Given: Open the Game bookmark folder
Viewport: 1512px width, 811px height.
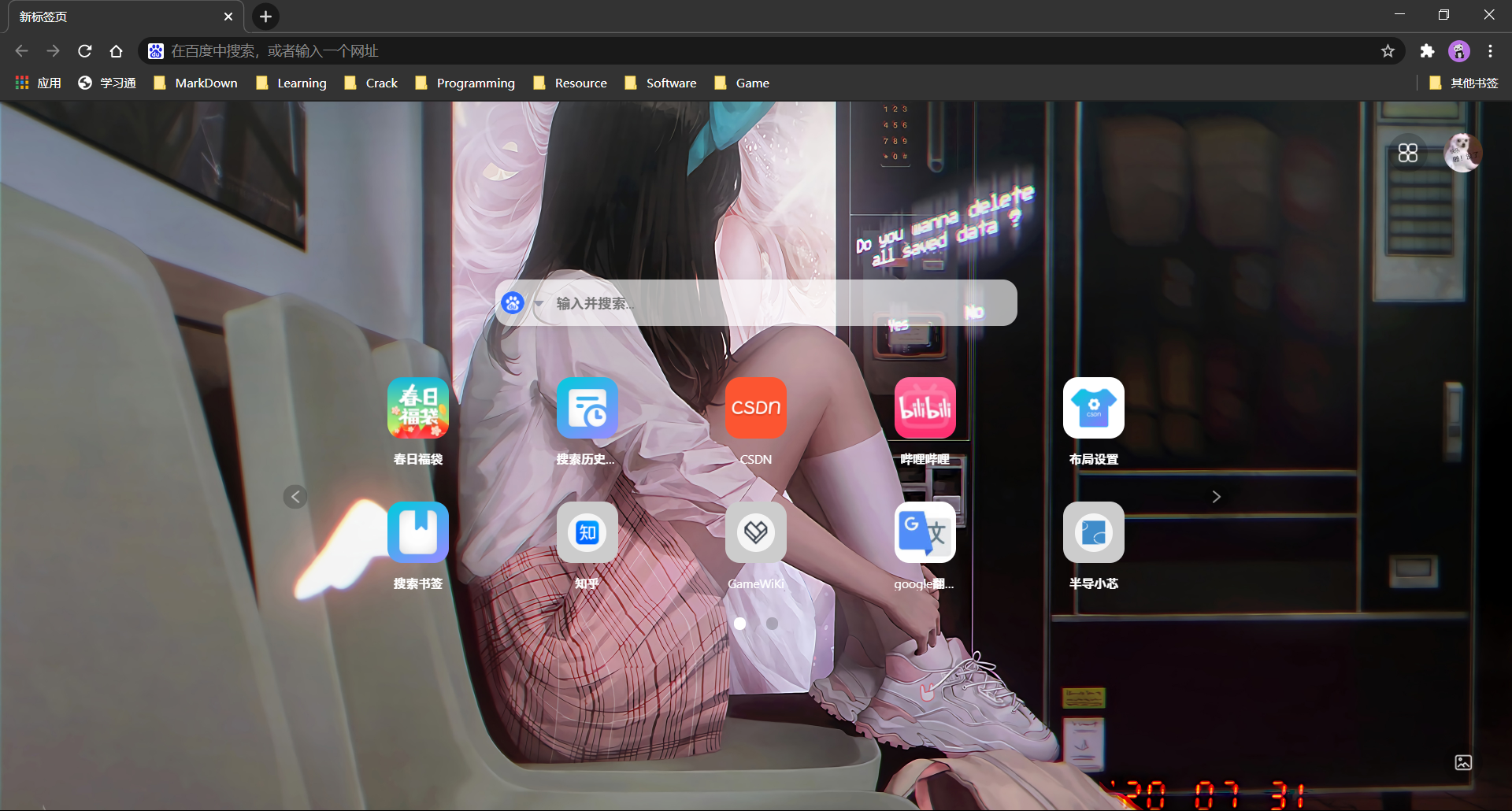Looking at the screenshot, I should [x=742, y=83].
